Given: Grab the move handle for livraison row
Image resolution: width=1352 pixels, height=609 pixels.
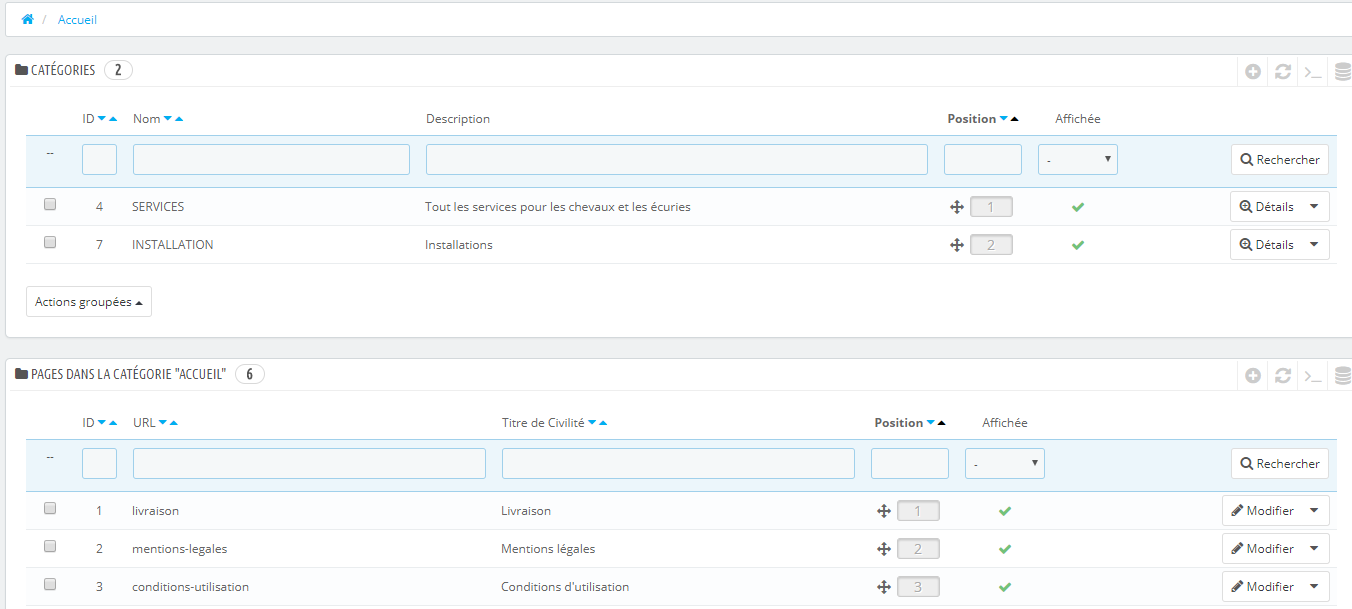Looking at the screenshot, I should point(883,511).
